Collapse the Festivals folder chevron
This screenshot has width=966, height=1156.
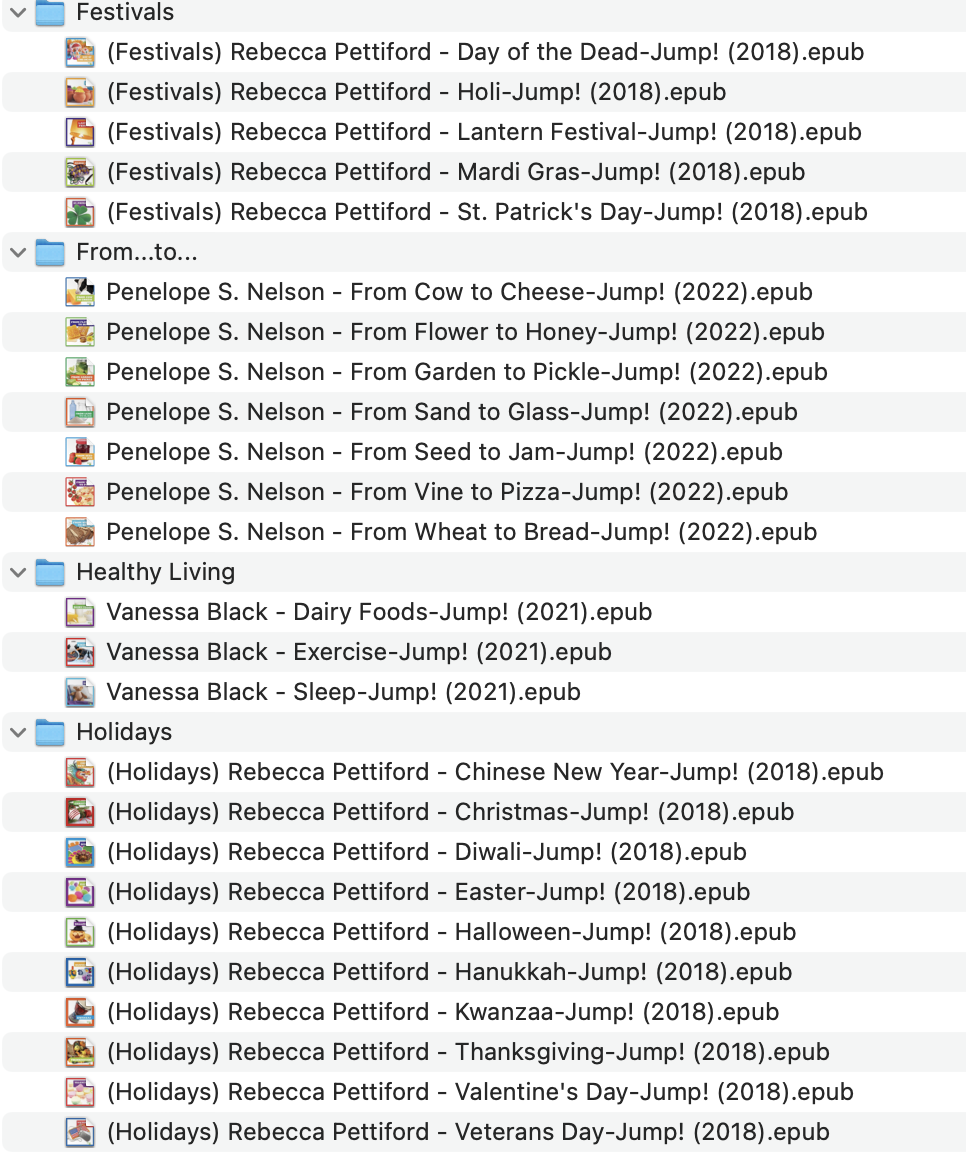18,13
